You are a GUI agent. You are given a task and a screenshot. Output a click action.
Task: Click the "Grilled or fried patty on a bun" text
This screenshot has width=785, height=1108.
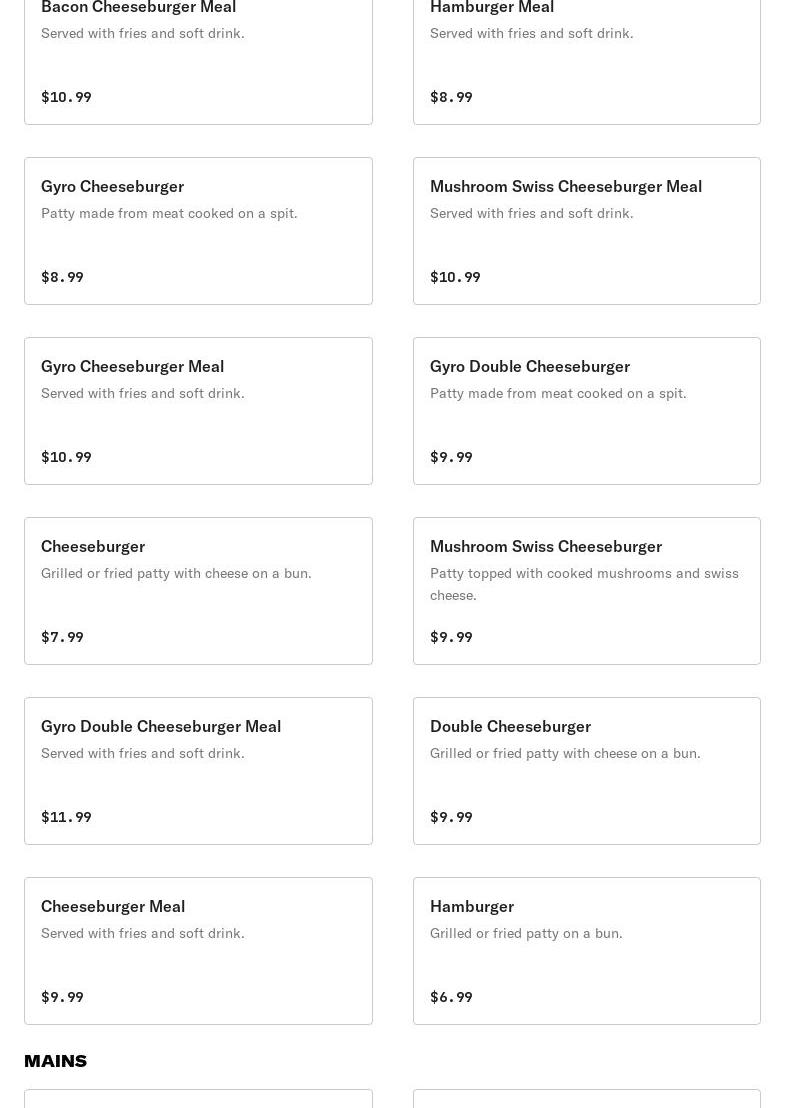[x=526, y=933]
